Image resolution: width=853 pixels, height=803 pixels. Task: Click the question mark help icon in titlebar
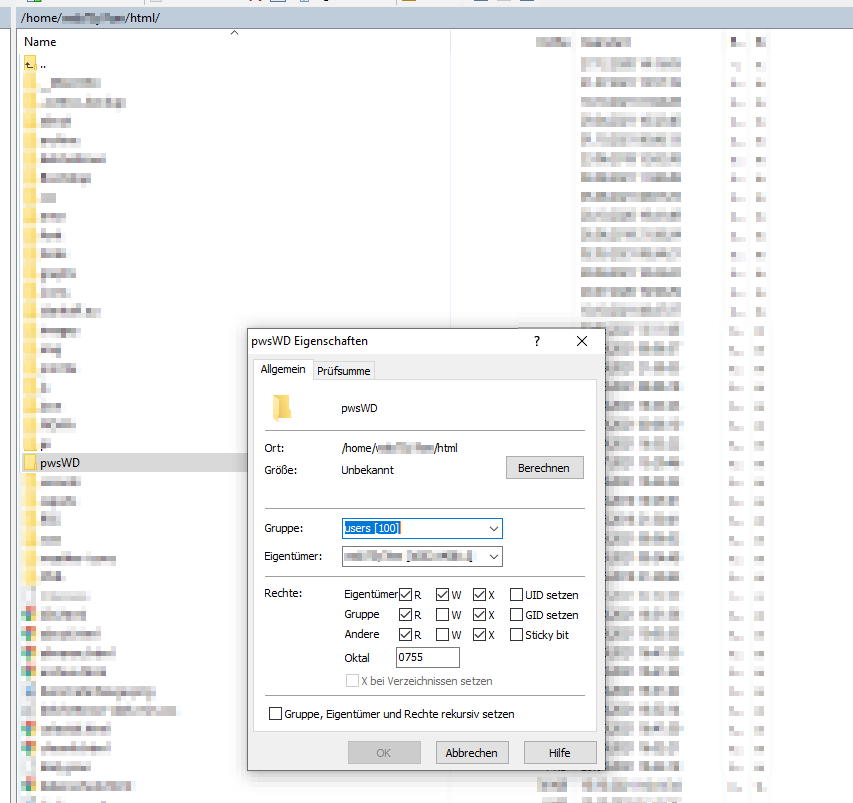(537, 341)
